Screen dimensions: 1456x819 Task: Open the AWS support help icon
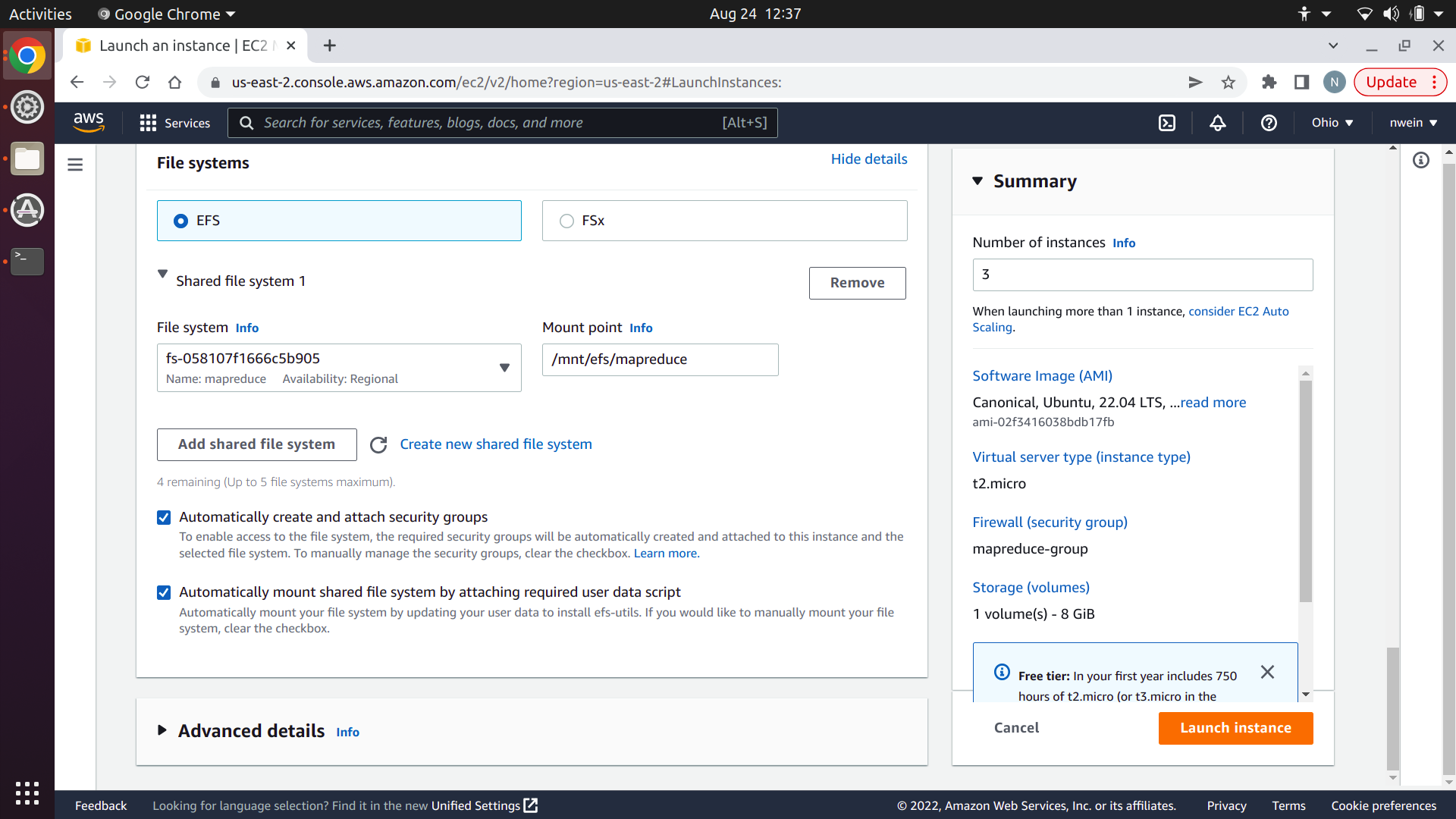tap(1269, 123)
